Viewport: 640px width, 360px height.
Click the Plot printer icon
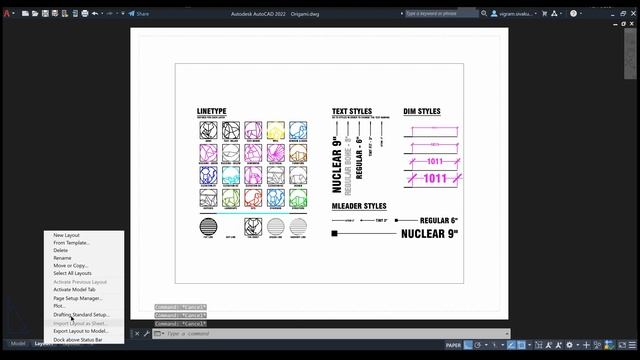tap(84, 13)
